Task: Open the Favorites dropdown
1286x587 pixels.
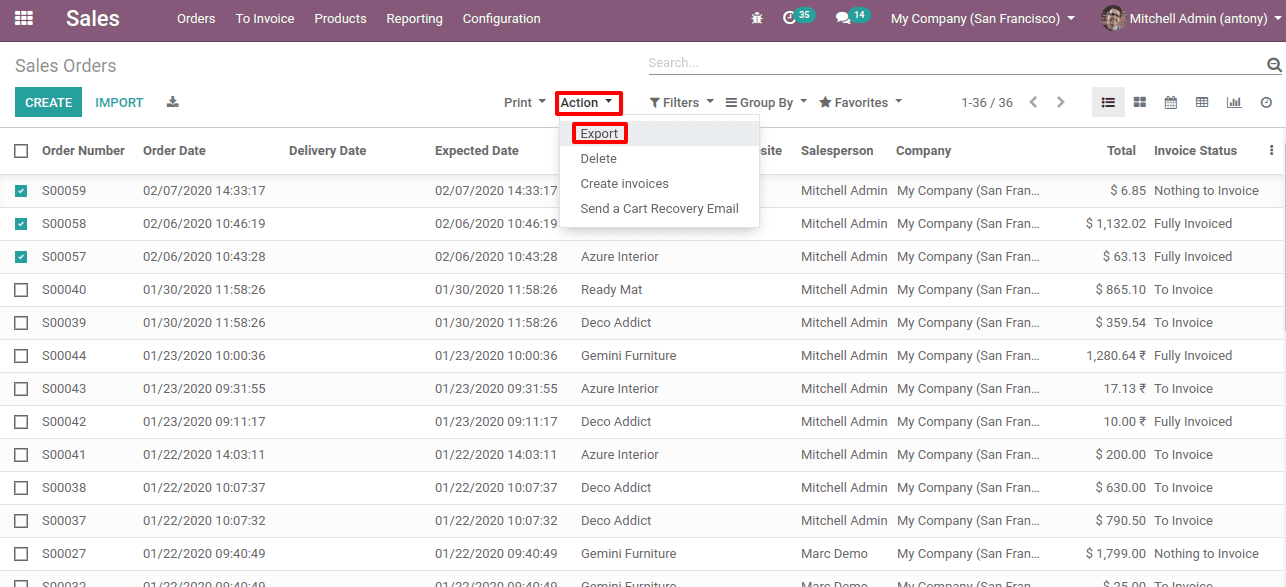Action: coord(860,102)
